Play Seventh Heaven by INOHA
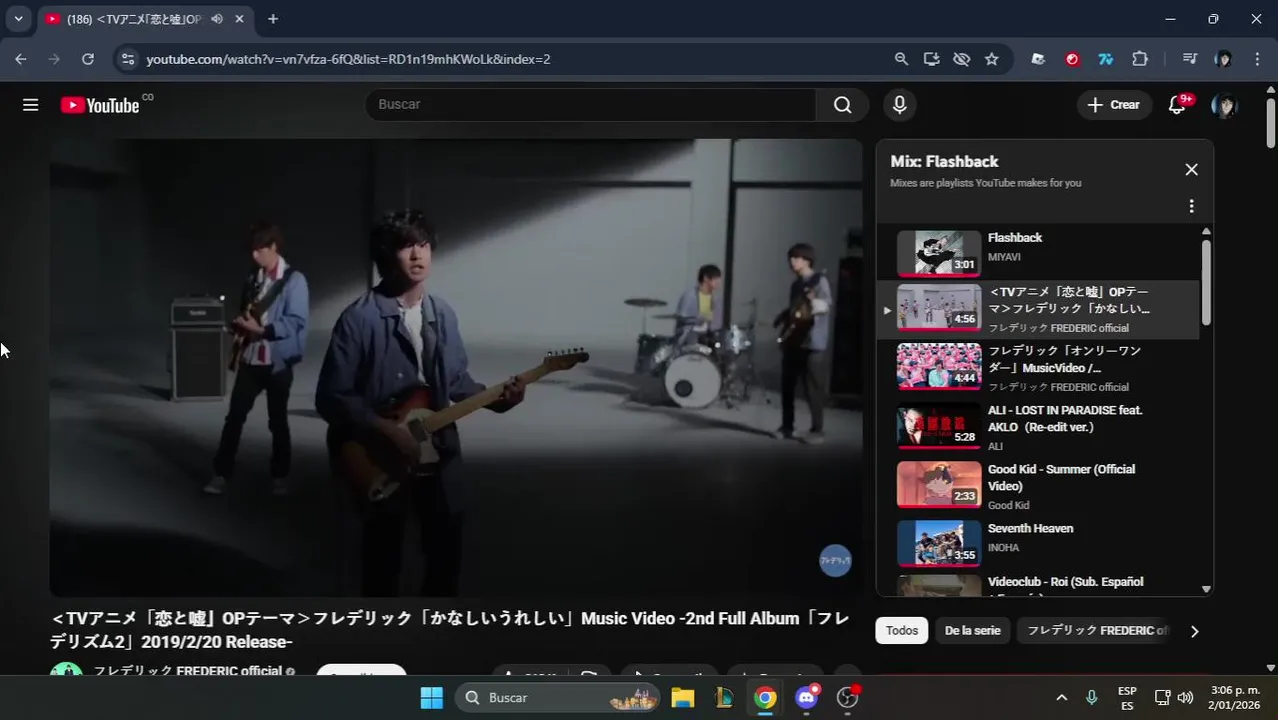 (1038, 543)
